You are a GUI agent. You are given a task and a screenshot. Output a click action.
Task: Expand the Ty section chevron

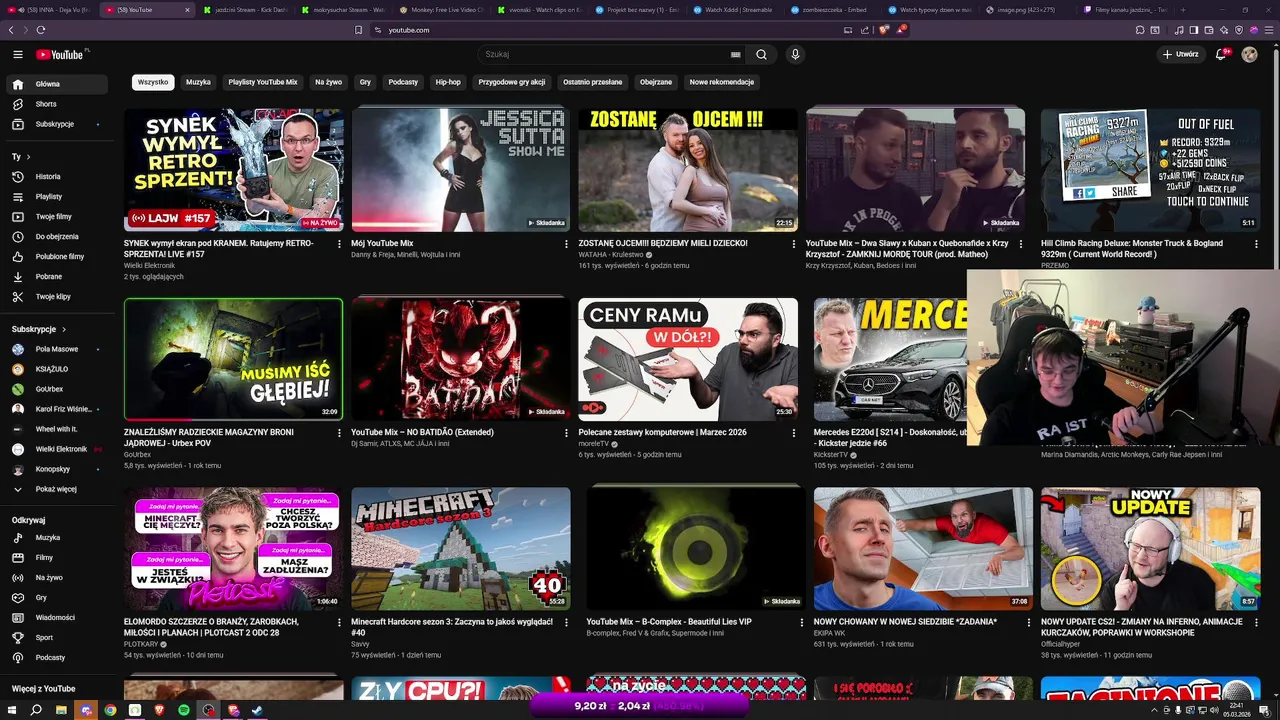pyautogui.click(x=28, y=157)
